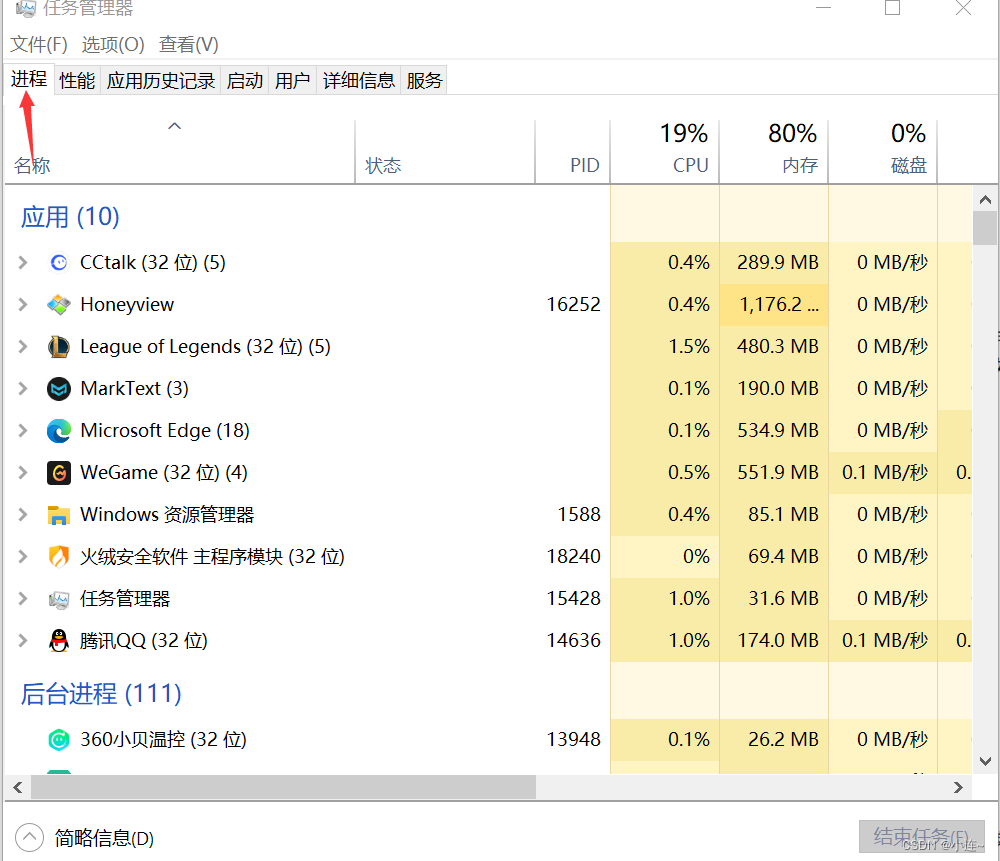Sort by the 名称 column header

180,152
